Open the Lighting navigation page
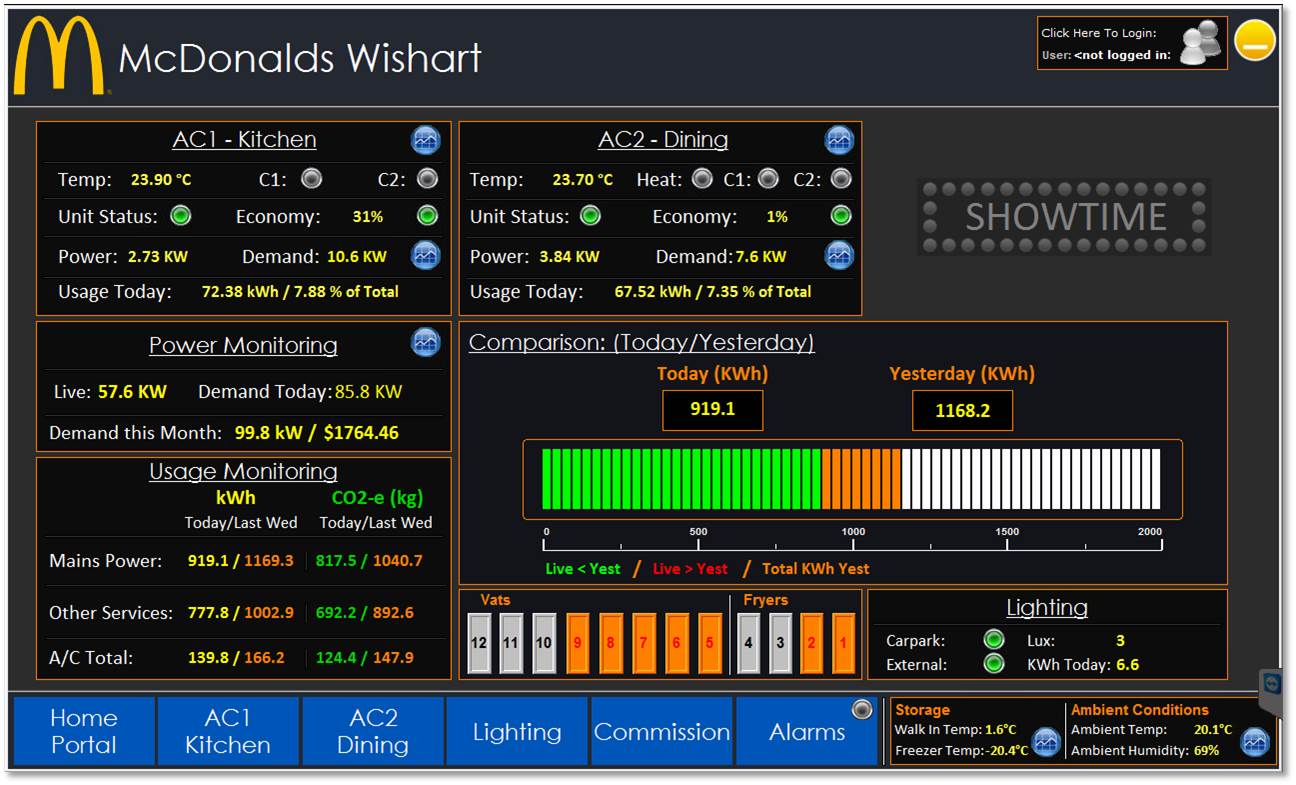 click(517, 731)
